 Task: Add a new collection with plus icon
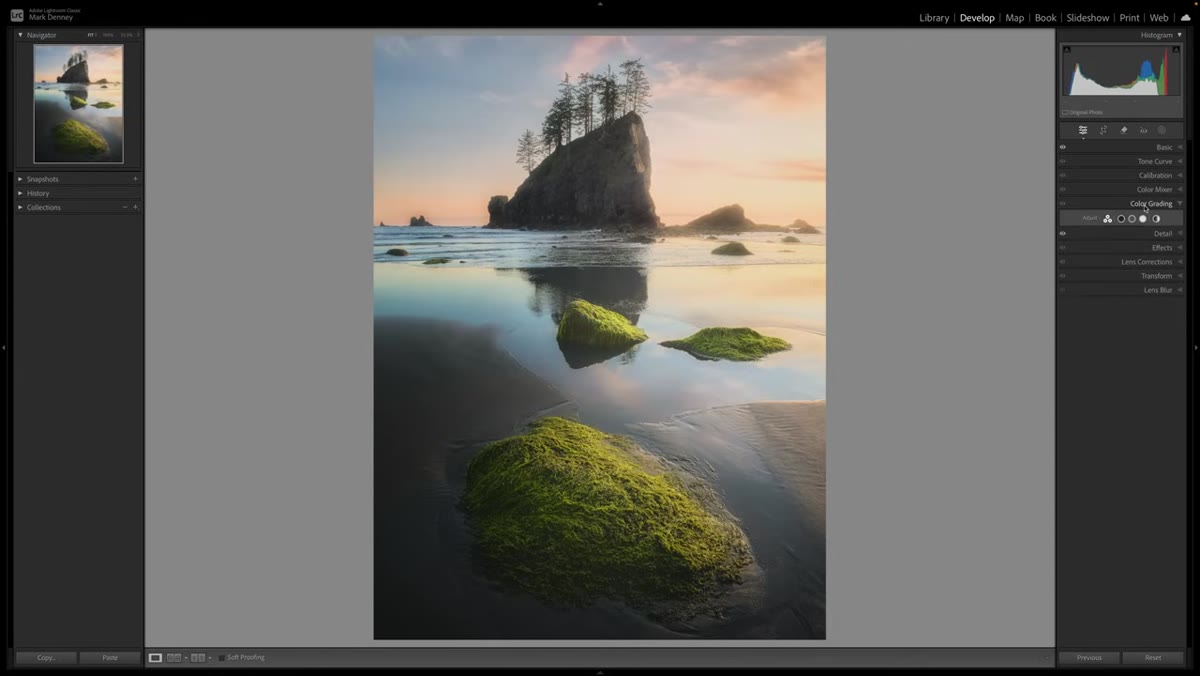click(x=135, y=207)
